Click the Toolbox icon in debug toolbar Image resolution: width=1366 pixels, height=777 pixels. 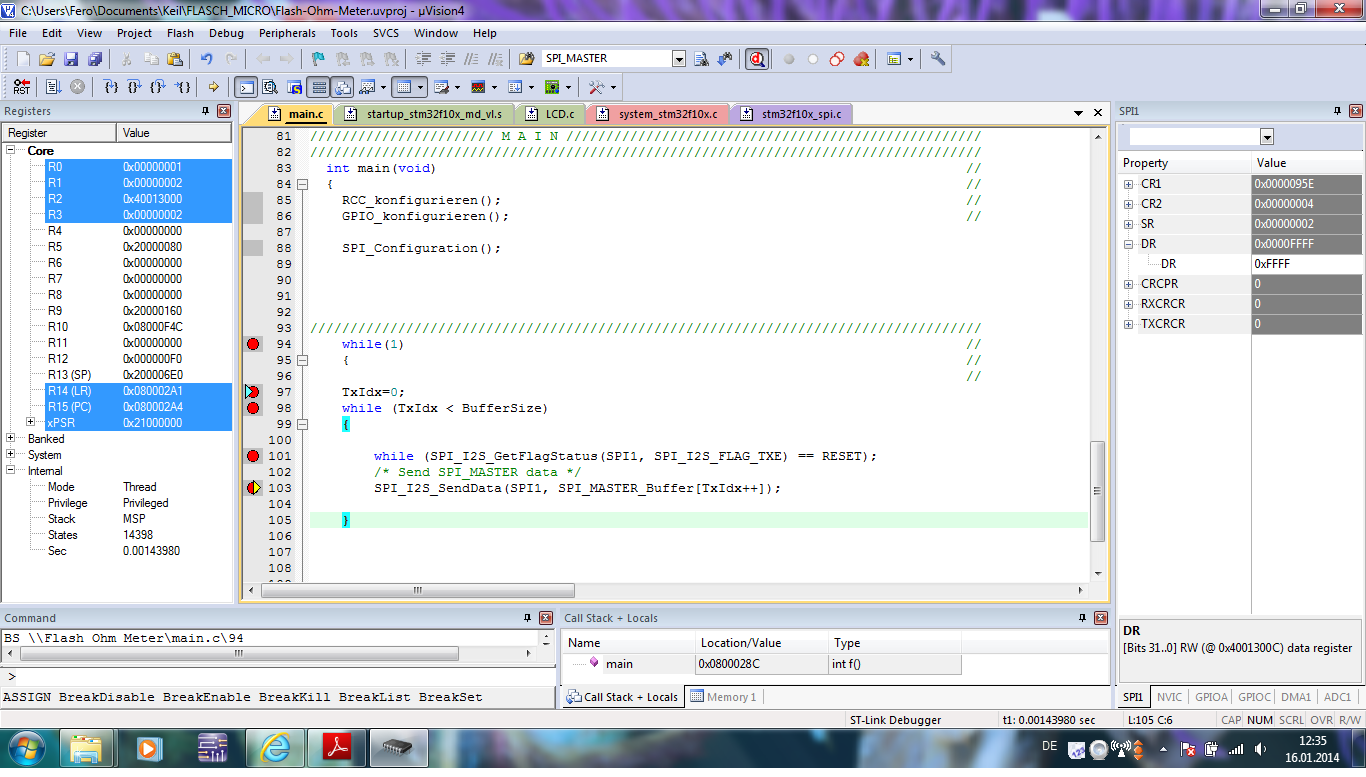(595, 87)
